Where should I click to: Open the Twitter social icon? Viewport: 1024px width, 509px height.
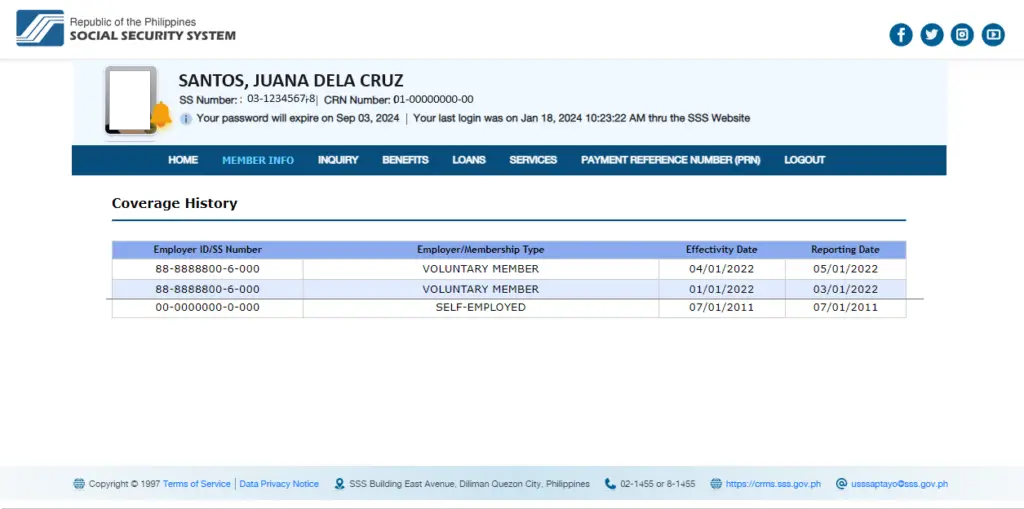[x=932, y=35]
